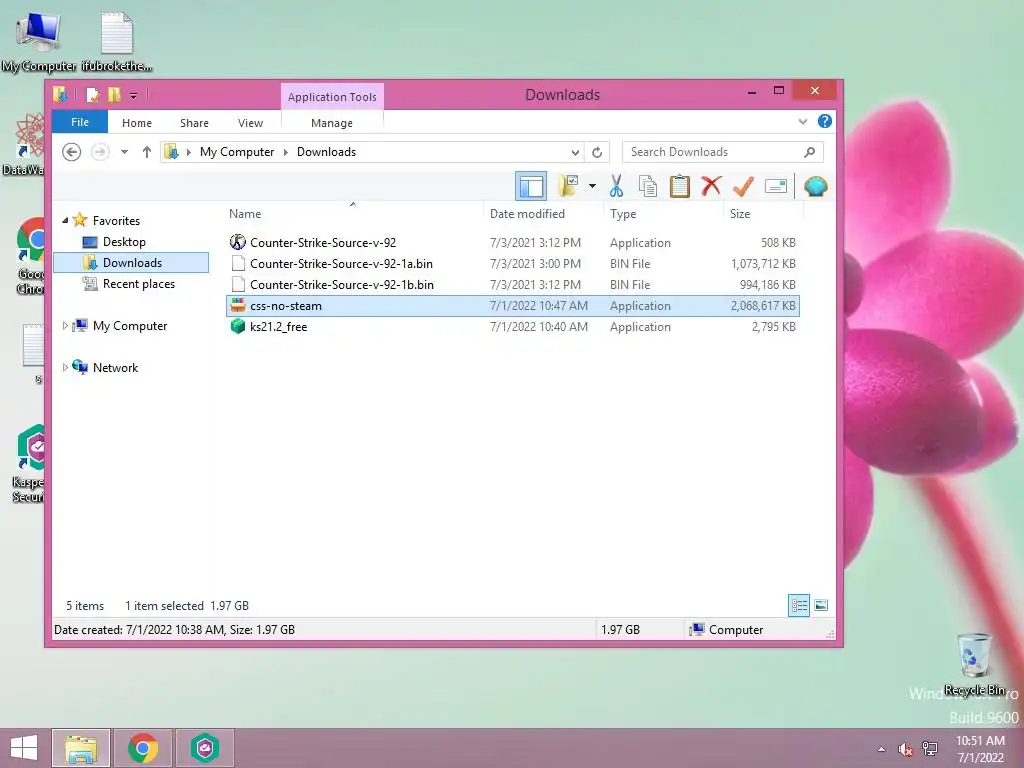This screenshot has width=1024, height=768.
Task: Open the File menu
Action: pyautogui.click(x=80, y=122)
